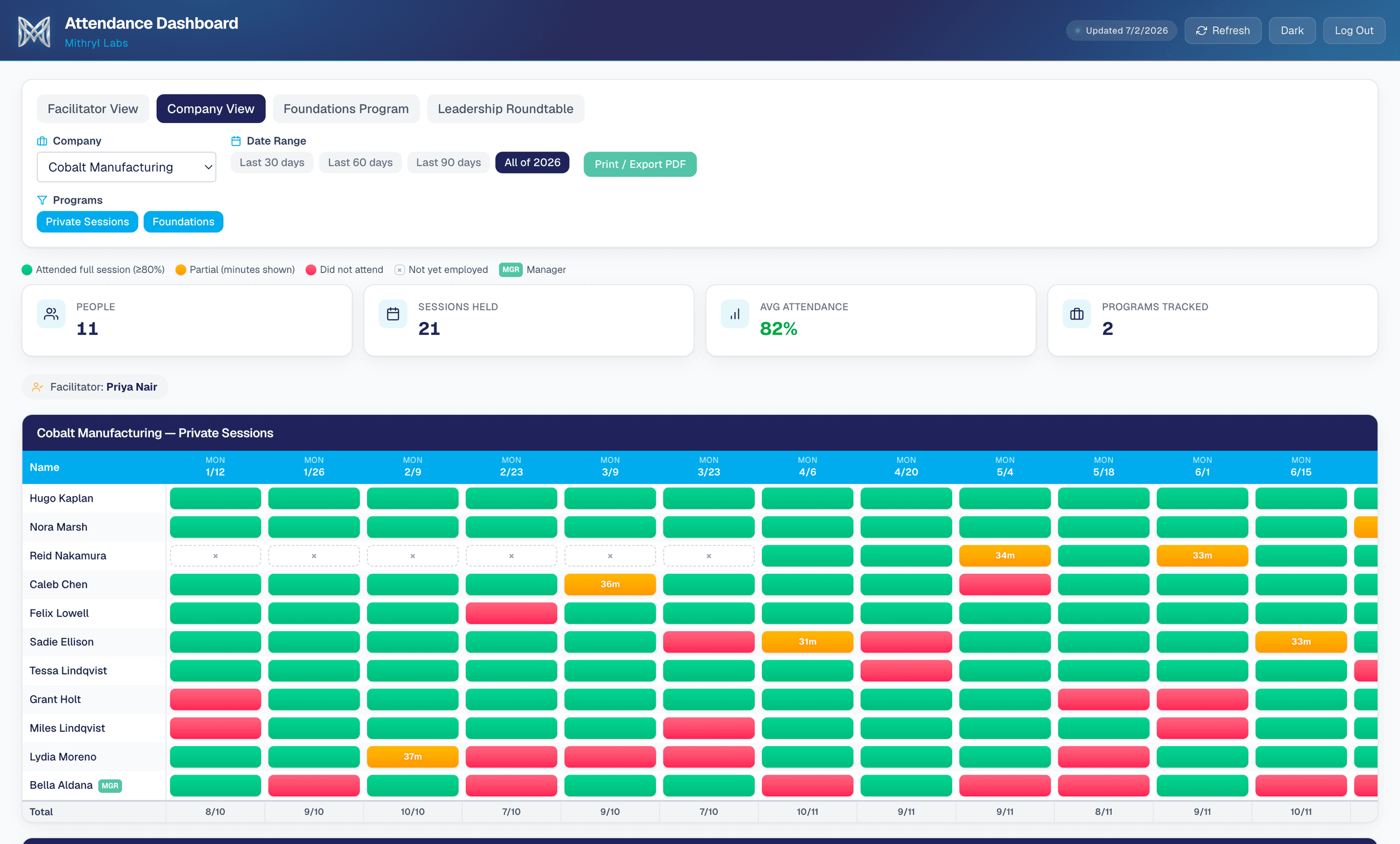Click Reid Nakamura's 34m partial cell
This screenshot has height=844, width=1400.
tap(1005, 556)
